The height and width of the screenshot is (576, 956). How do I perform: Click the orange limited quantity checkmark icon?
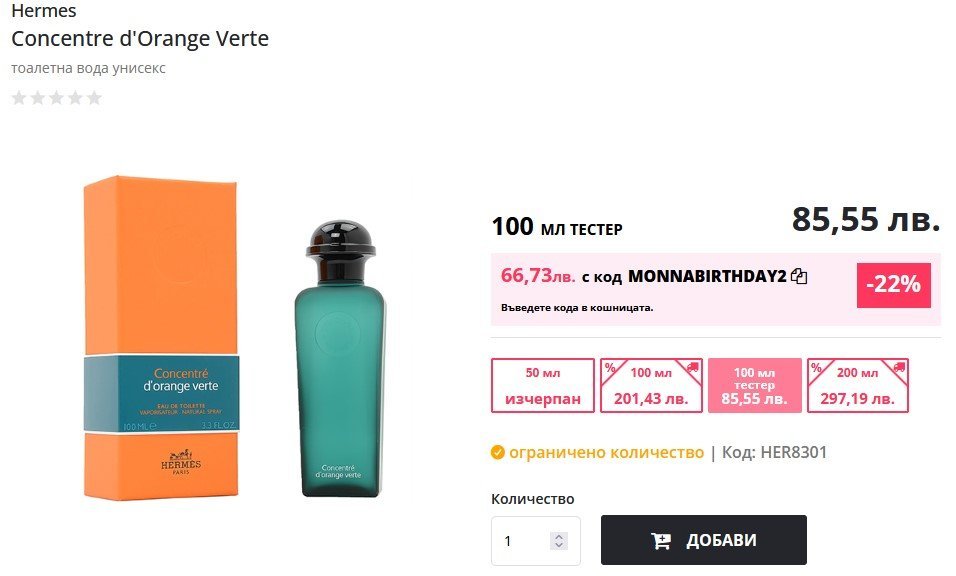coord(498,453)
